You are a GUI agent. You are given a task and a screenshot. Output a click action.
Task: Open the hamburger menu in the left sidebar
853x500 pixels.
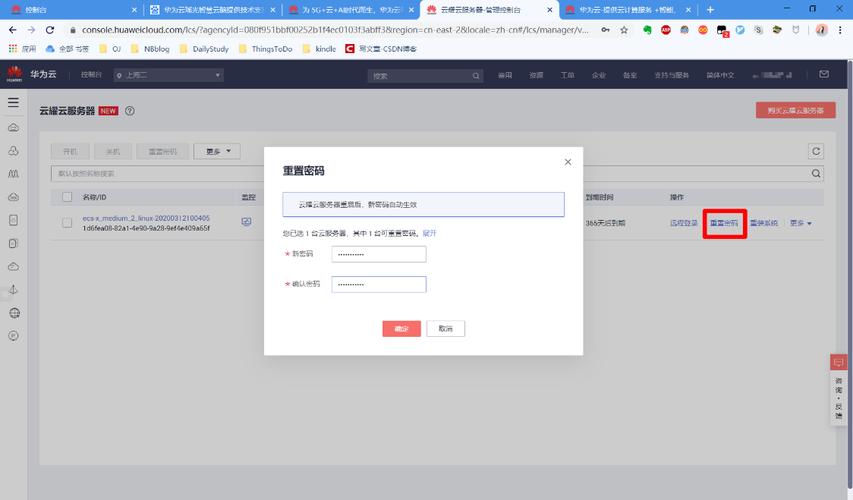click(x=14, y=102)
